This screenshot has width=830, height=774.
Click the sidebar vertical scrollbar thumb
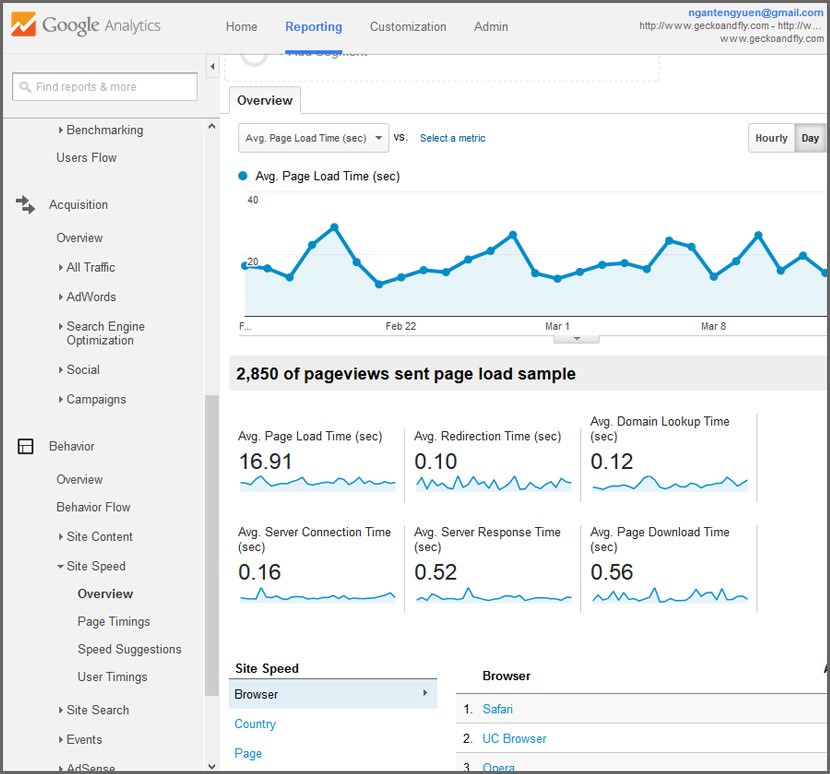211,545
